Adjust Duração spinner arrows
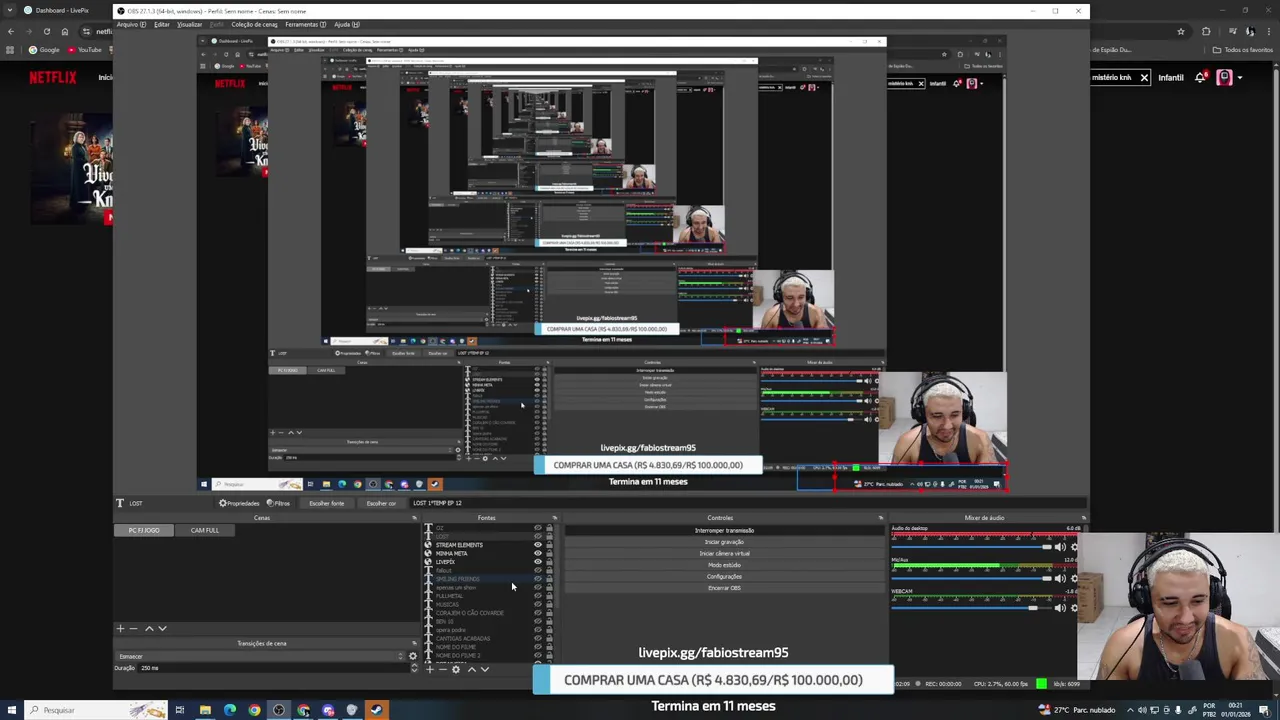The height and width of the screenshot is (720, 1280). click(x=414, y=667)
